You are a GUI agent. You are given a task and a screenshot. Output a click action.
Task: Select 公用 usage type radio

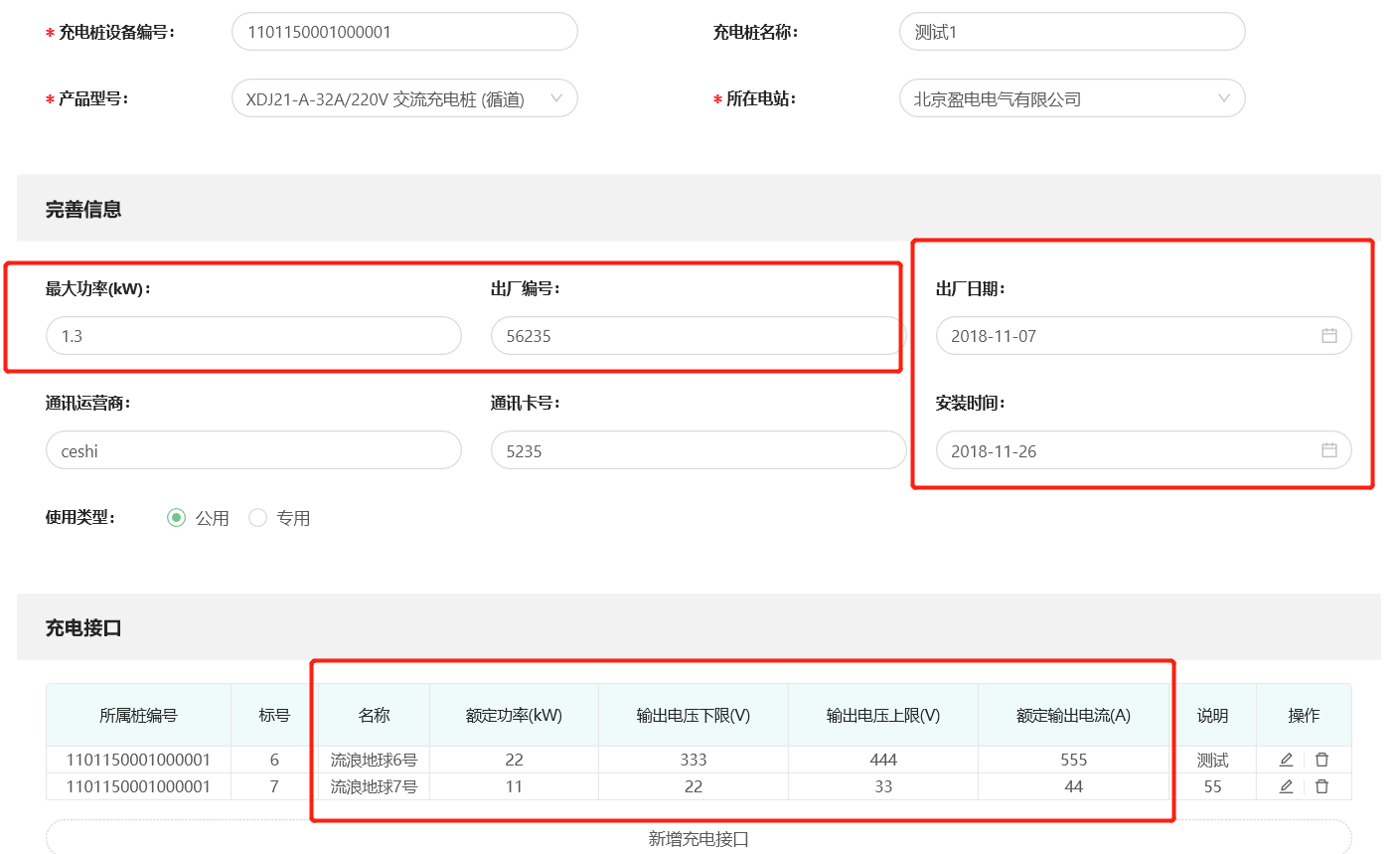coord(176,518)
